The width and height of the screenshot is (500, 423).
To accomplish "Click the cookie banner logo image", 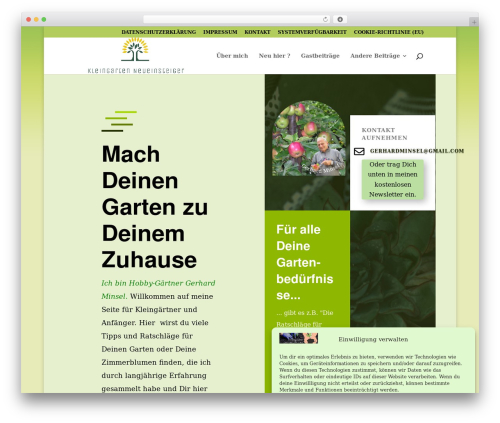I will [298, 338].
